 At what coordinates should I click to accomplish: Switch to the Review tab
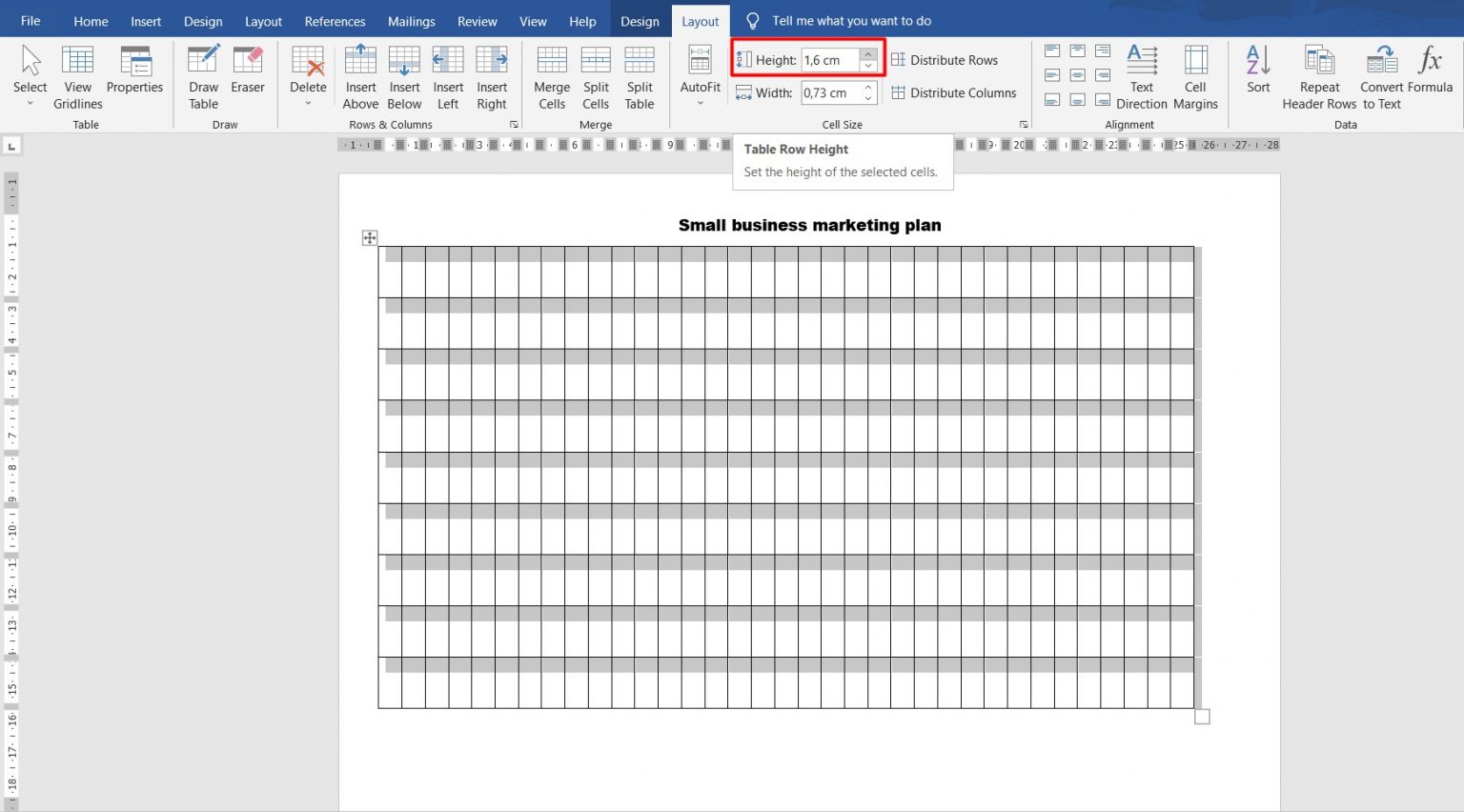(477, 21)
